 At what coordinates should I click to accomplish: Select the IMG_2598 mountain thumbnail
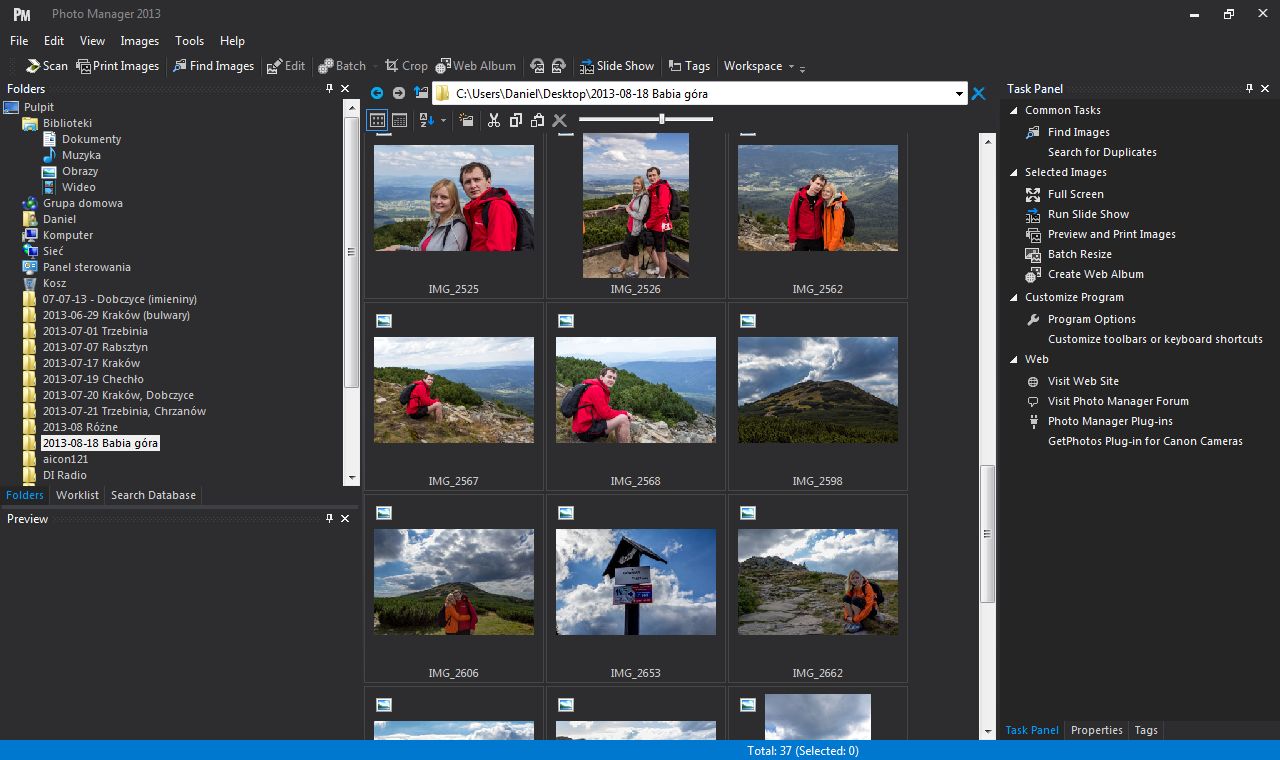pyautogui.click(x=817, y=390)
